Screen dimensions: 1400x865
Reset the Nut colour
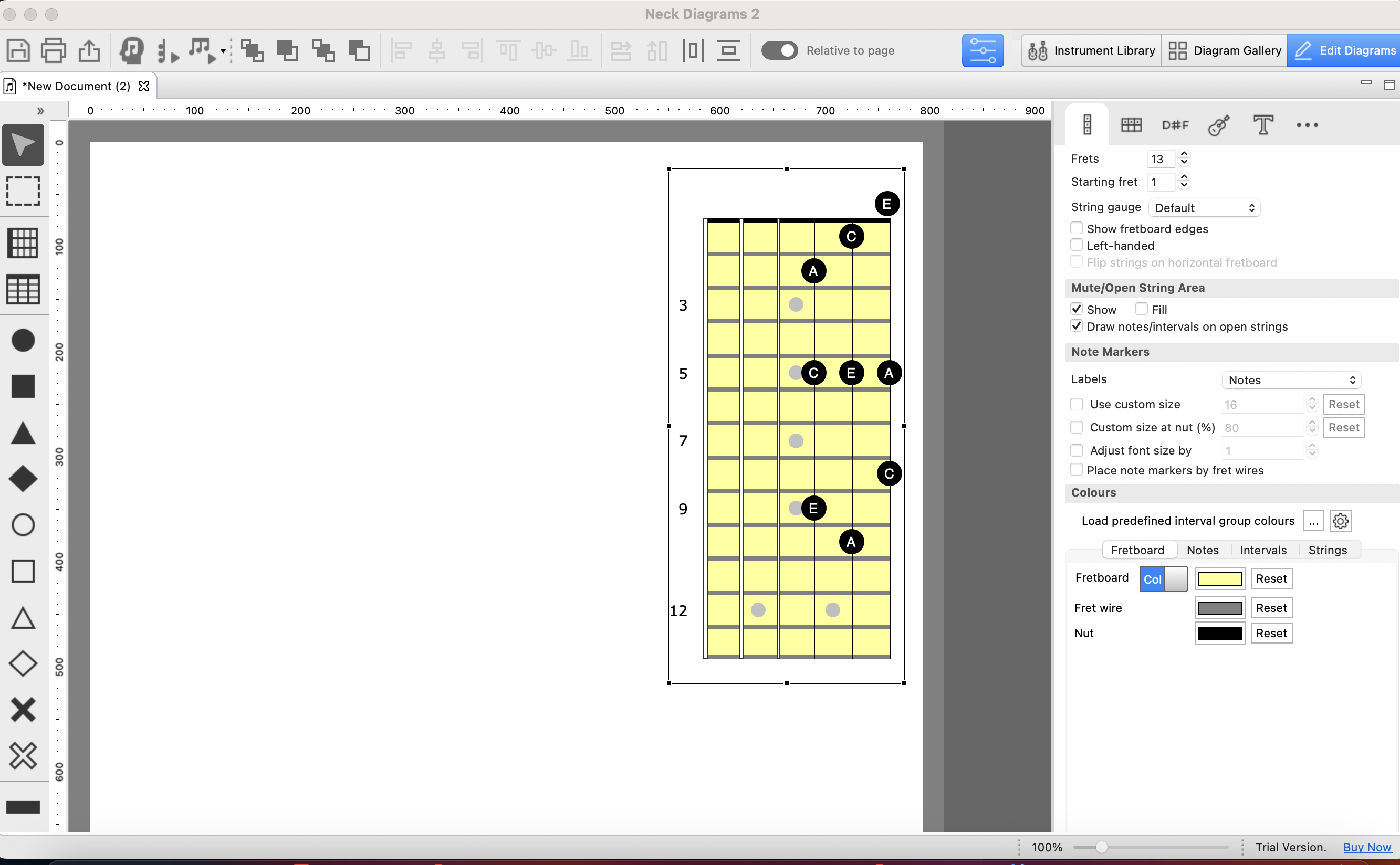1271,634
